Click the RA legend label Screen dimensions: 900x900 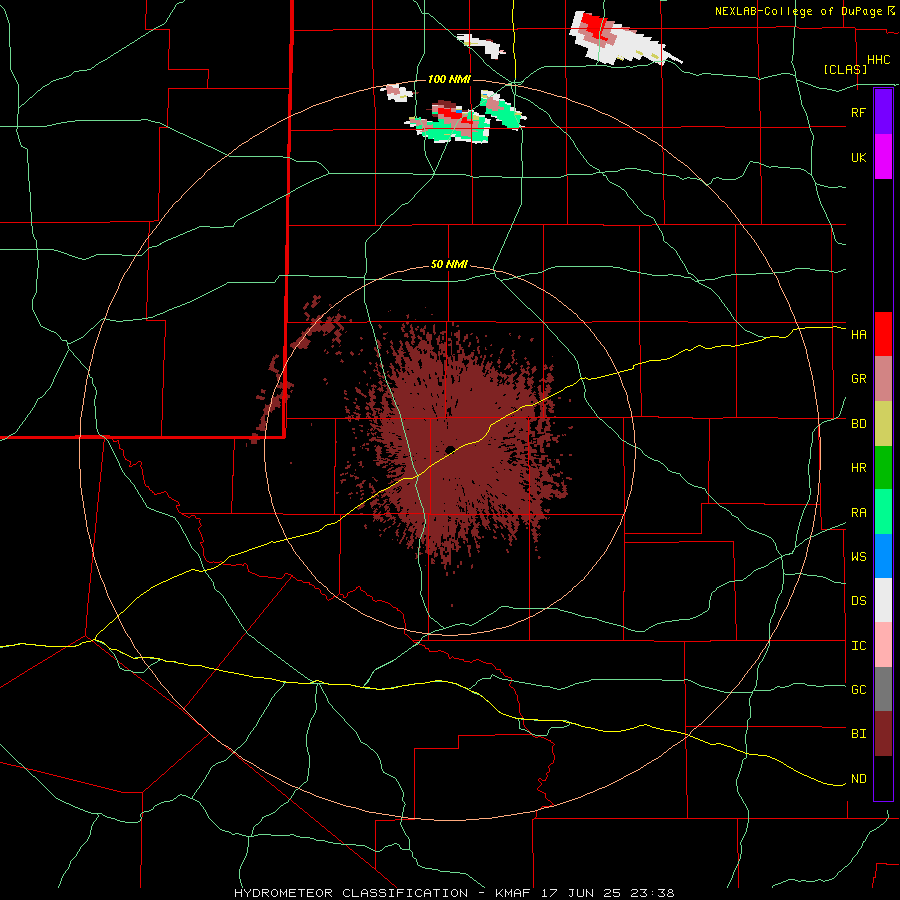pos(858,513)
